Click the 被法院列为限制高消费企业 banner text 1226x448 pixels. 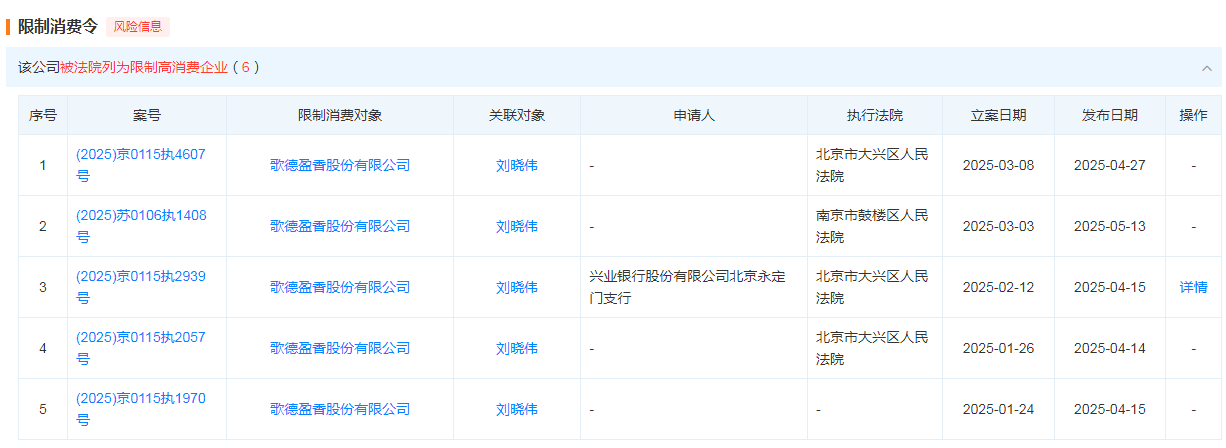tap(144, 67)
